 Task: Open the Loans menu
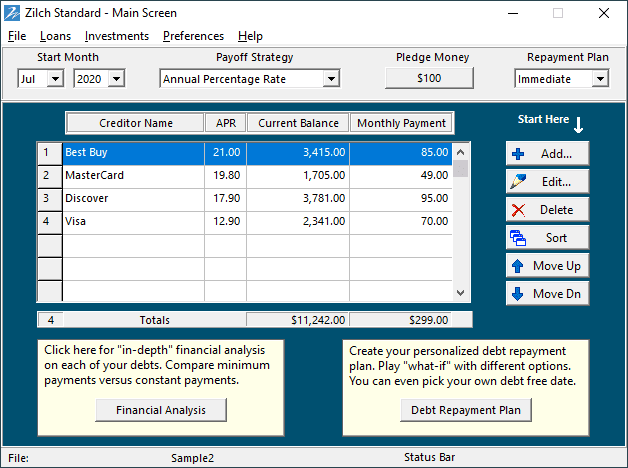pos(55,36)
